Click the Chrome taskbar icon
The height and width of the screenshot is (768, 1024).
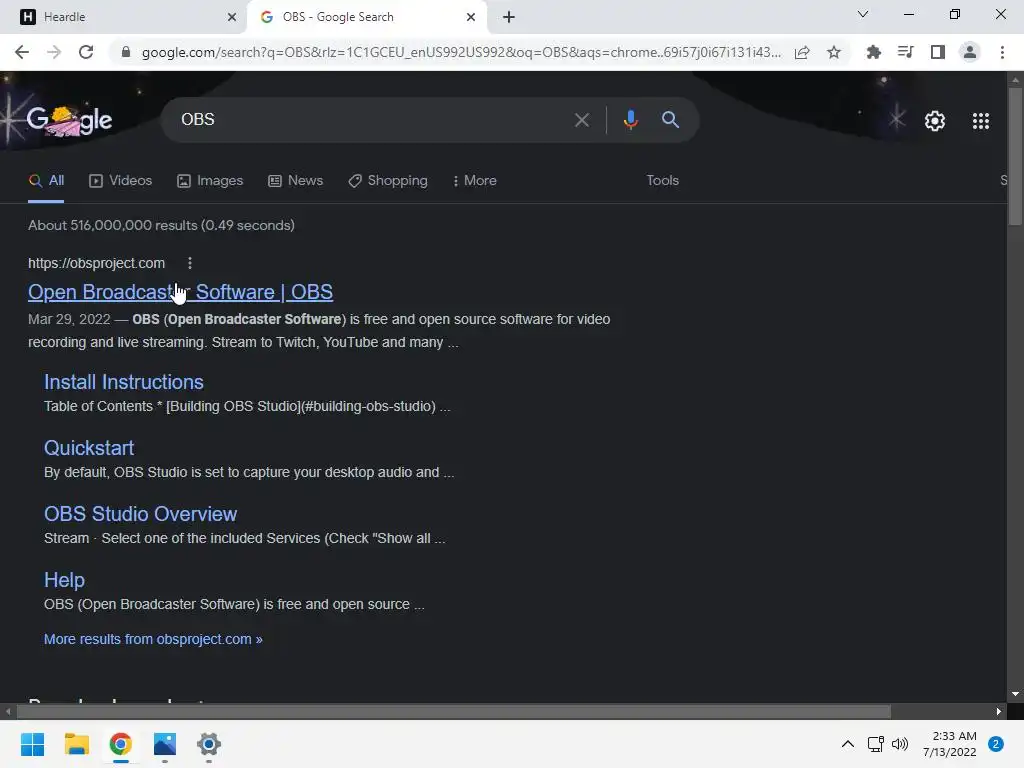point(121,744)
